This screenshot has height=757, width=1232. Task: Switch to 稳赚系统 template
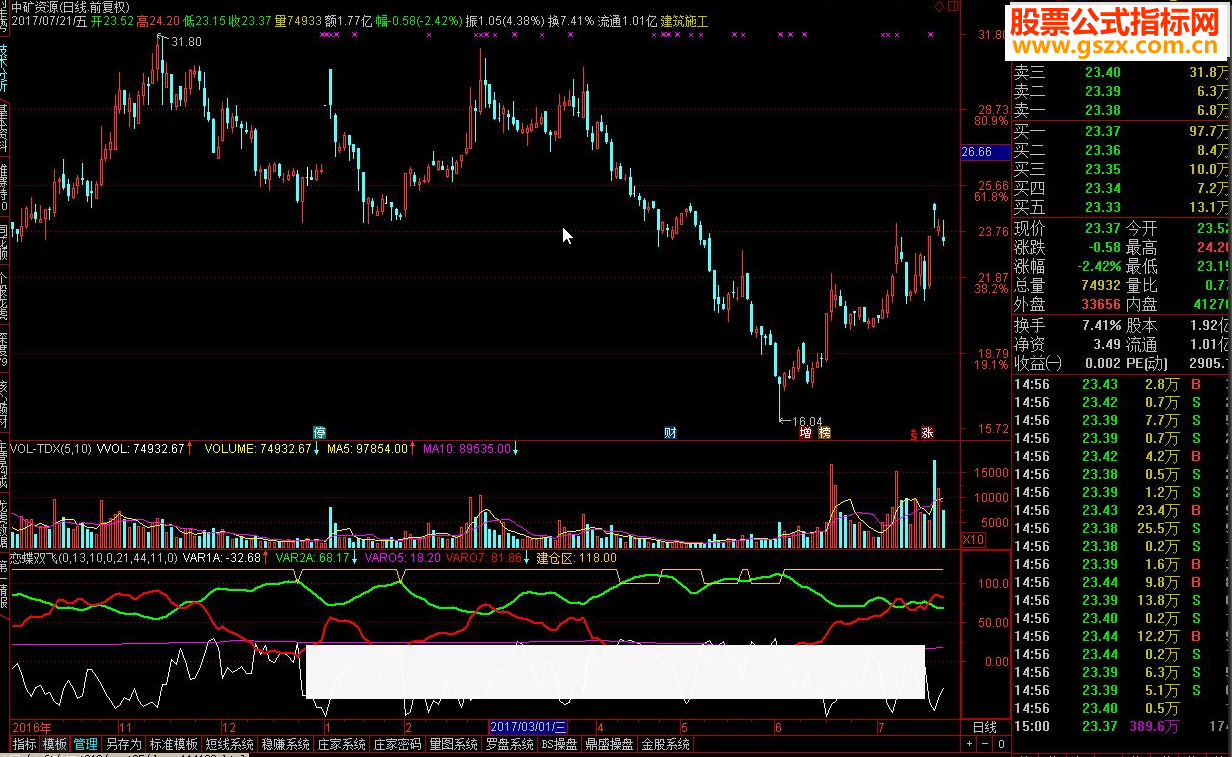(x=285, y=744)
